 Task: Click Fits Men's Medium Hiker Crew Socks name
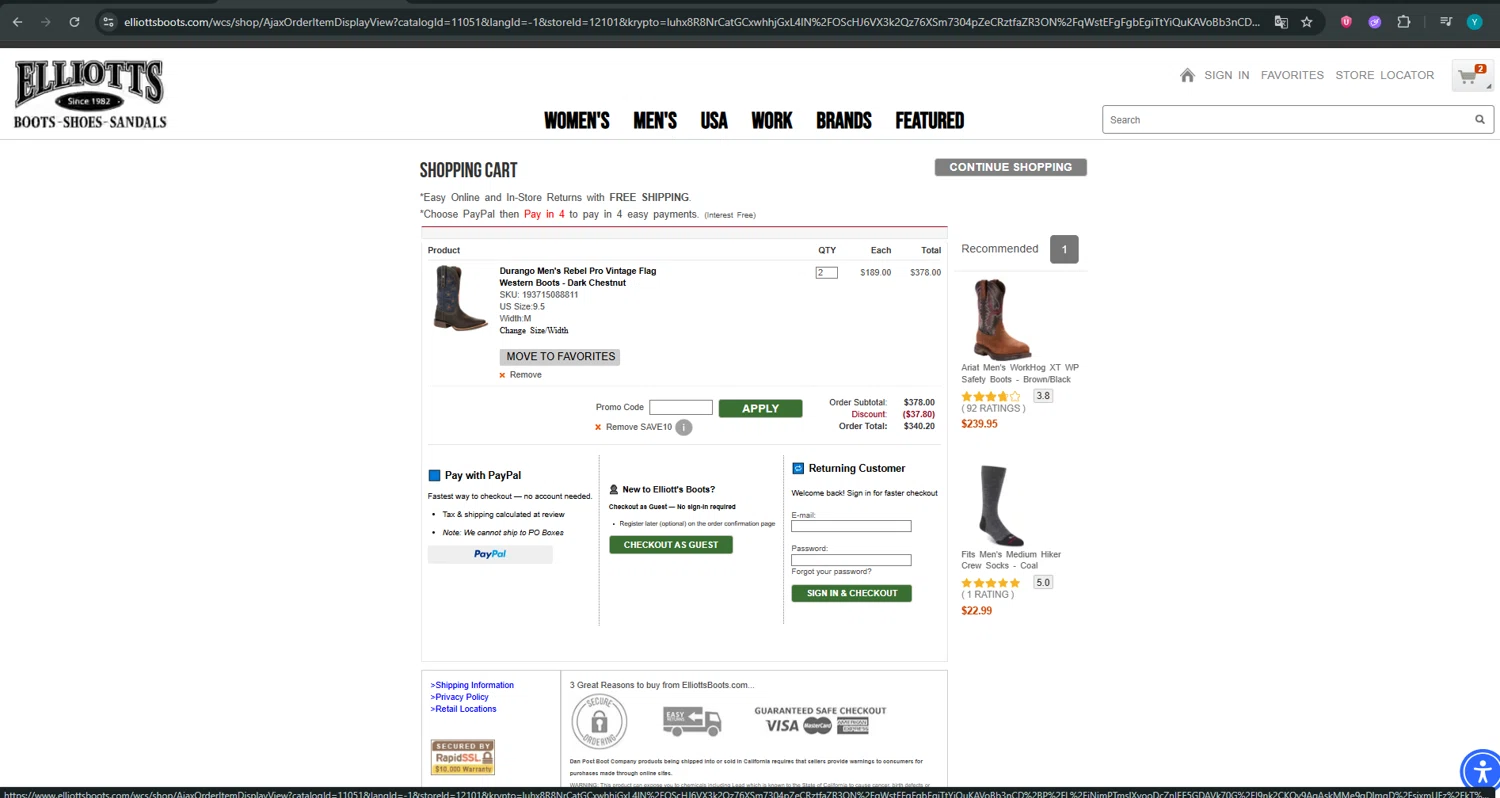pos(1011,560)
